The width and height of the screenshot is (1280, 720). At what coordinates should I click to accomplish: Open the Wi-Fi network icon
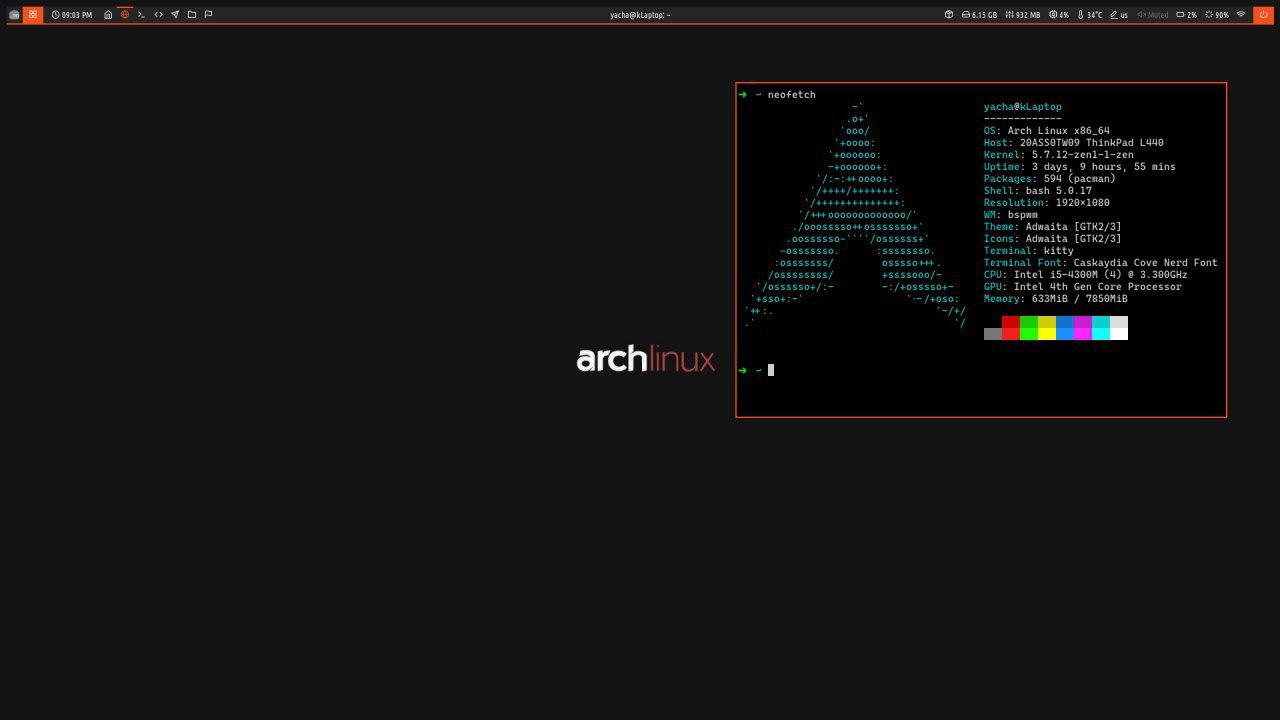tap(1241, 15)
